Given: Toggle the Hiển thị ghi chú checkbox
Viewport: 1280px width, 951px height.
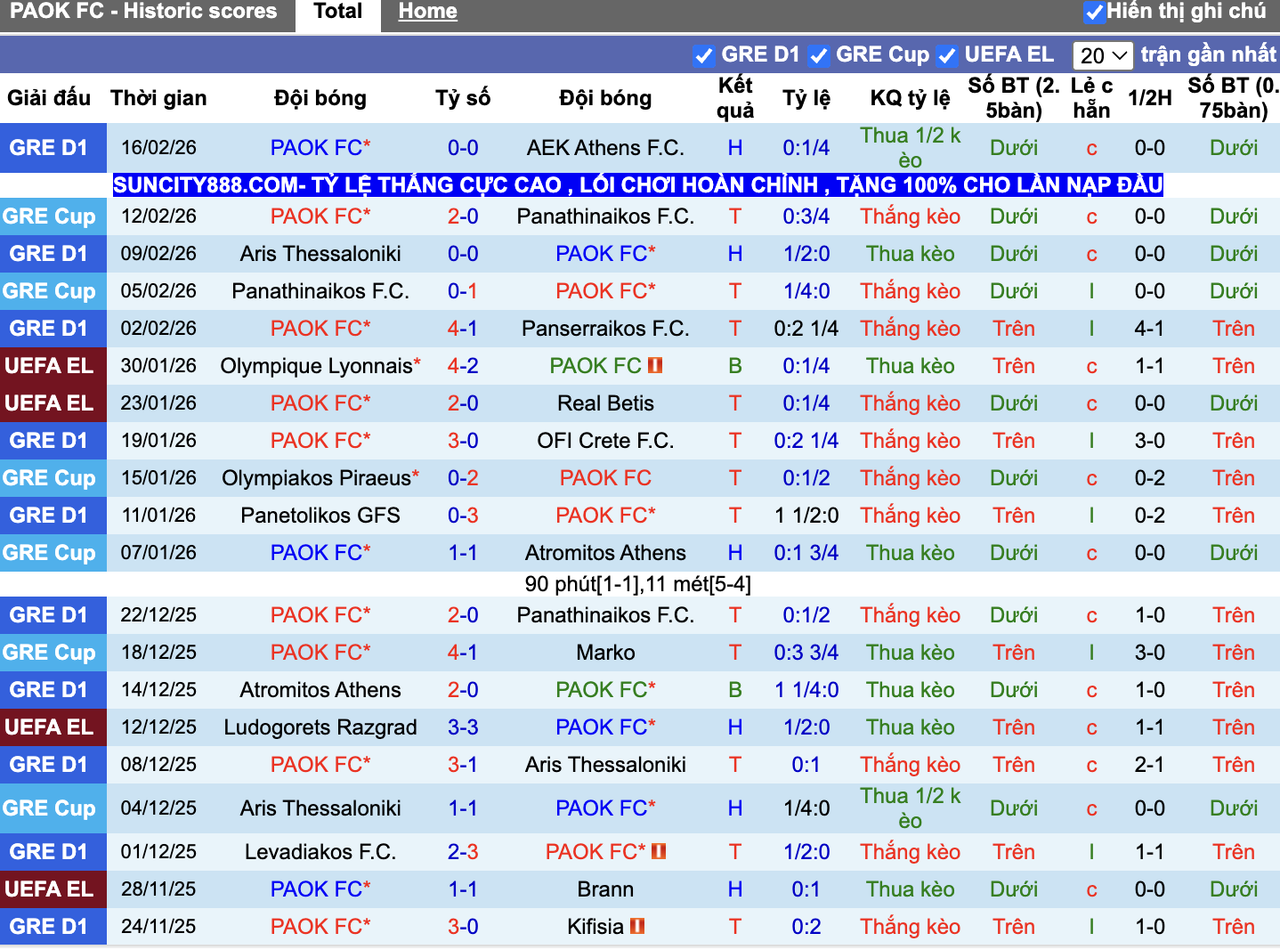Looking at the screenshot, I should [1094, 12].
